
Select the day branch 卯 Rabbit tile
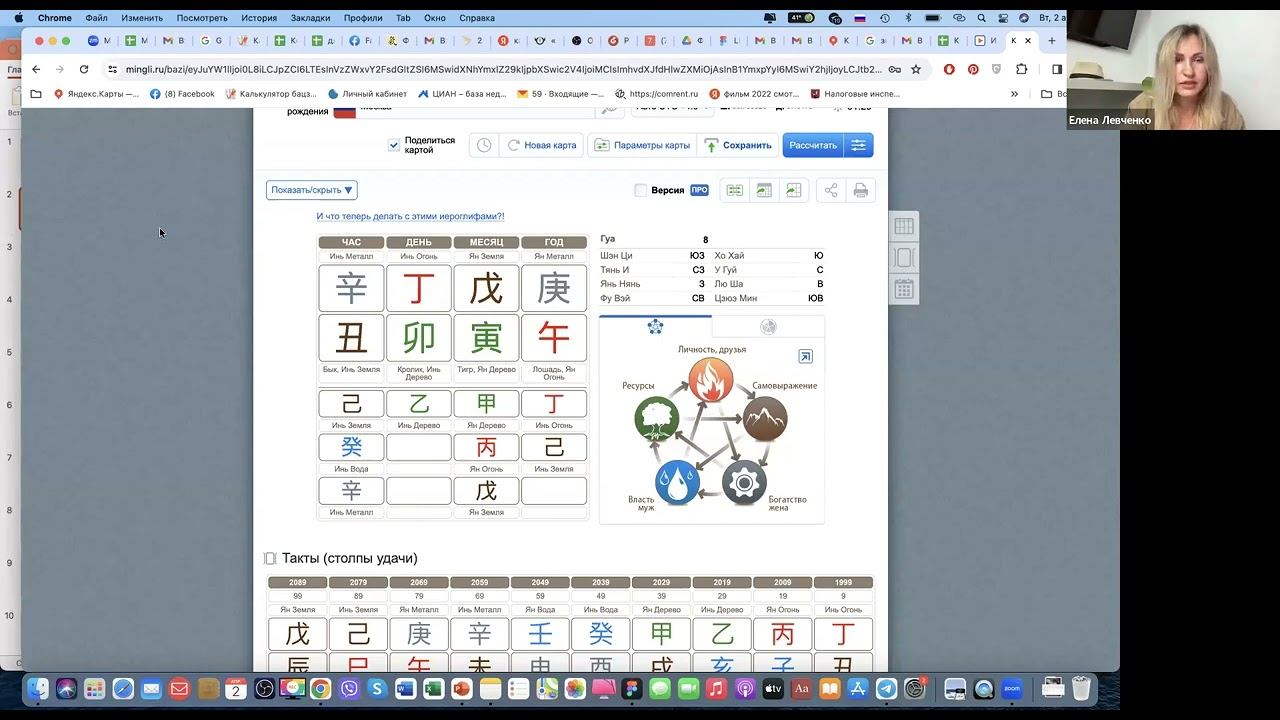point(419,338)
